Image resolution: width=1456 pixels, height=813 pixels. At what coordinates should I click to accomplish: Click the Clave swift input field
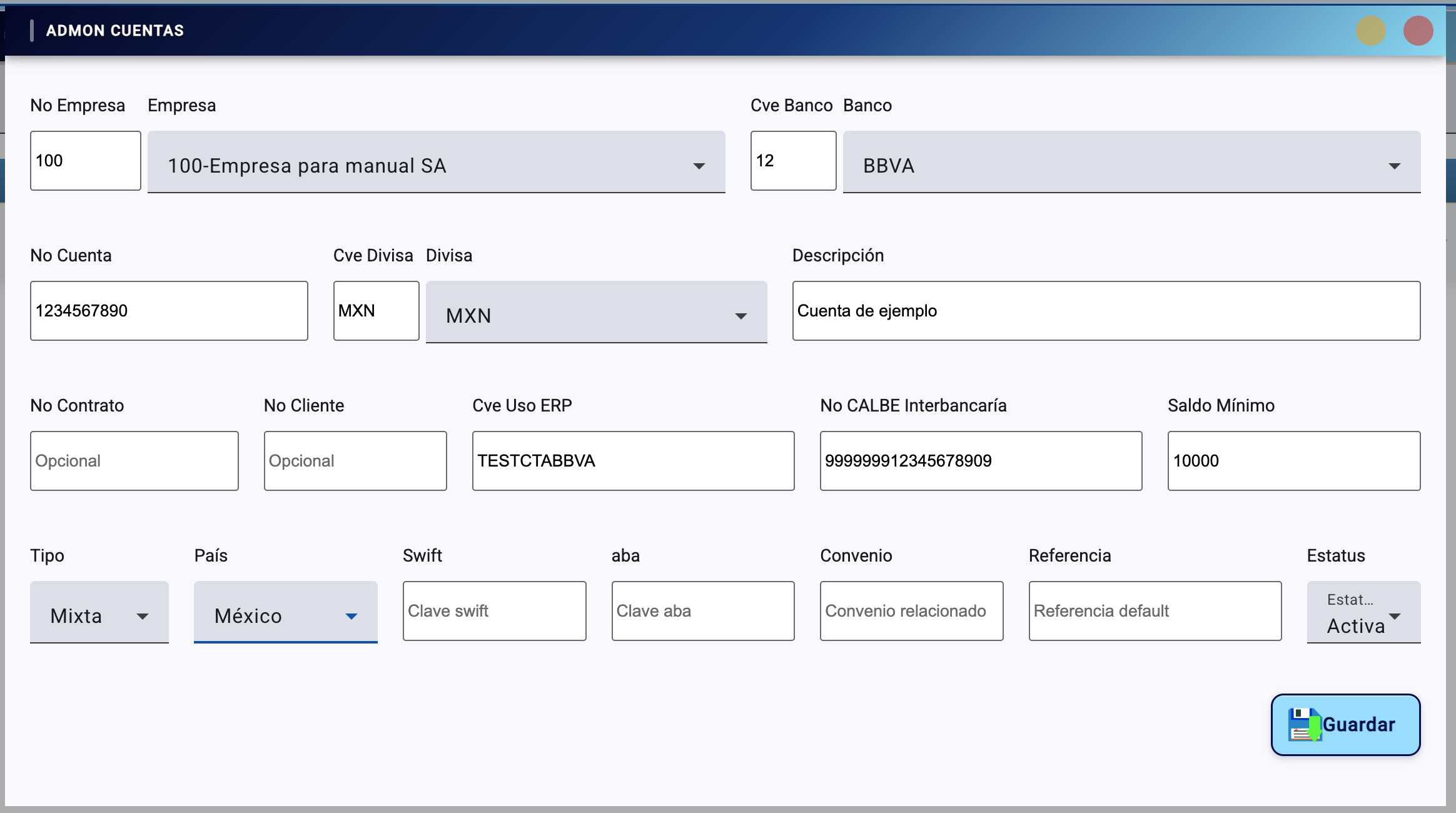494,611
